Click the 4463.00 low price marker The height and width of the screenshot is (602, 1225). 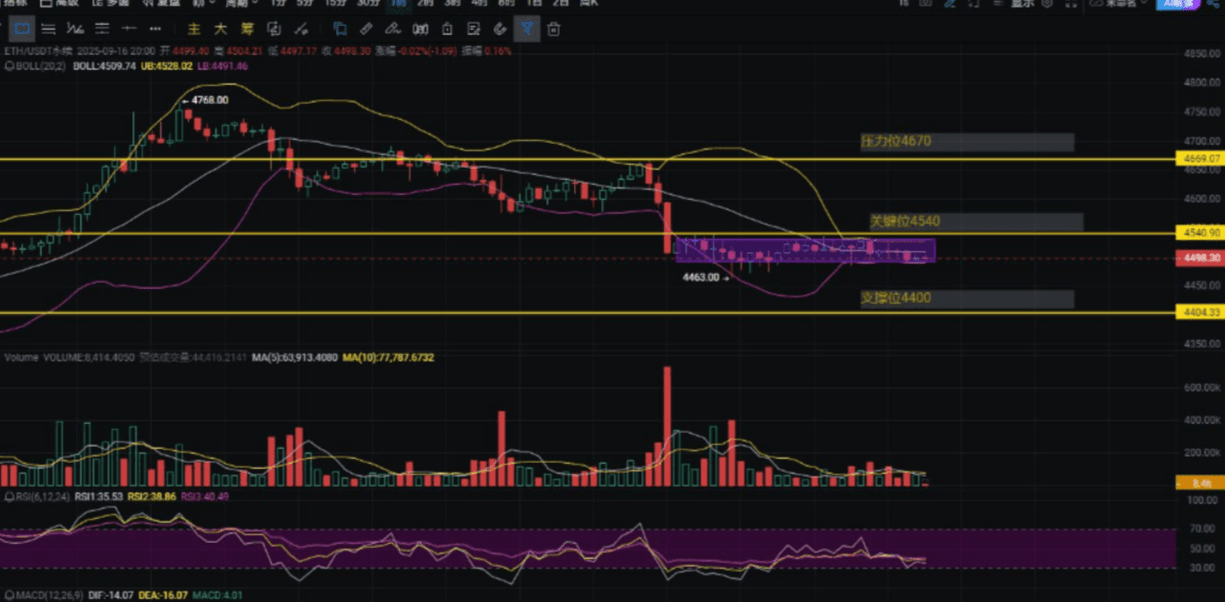700,277
